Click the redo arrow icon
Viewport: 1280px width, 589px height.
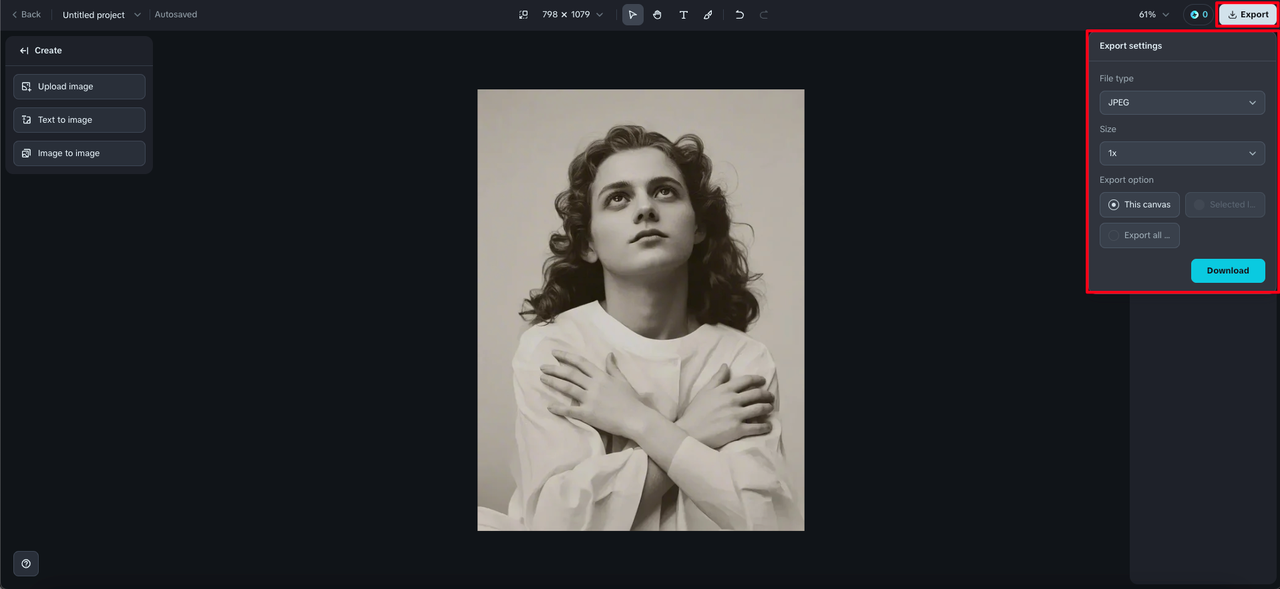(x=764, y=15)
